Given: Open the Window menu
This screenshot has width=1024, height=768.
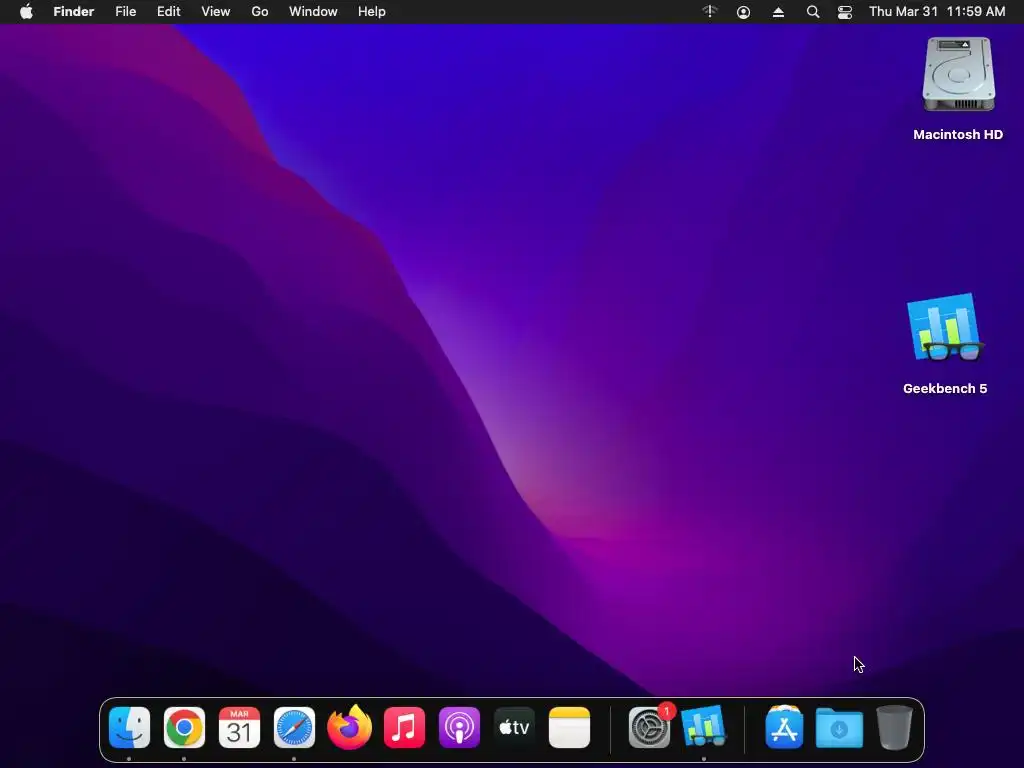Looking at the screenshot, I should click(x=313, y=12).
